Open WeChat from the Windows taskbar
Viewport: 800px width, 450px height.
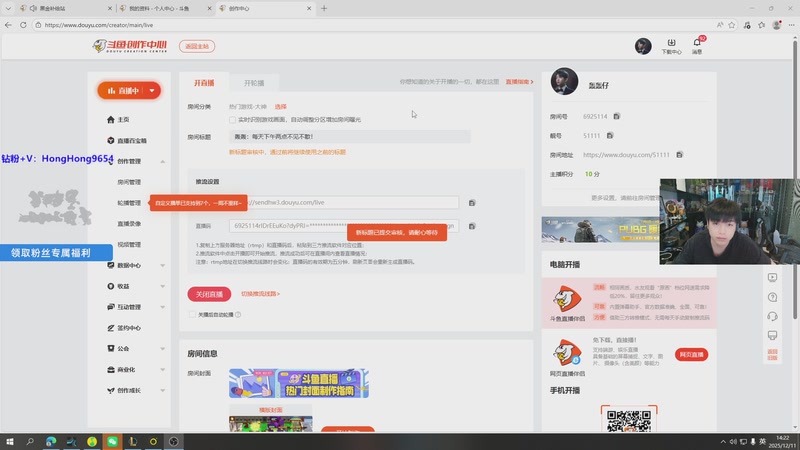113,441
